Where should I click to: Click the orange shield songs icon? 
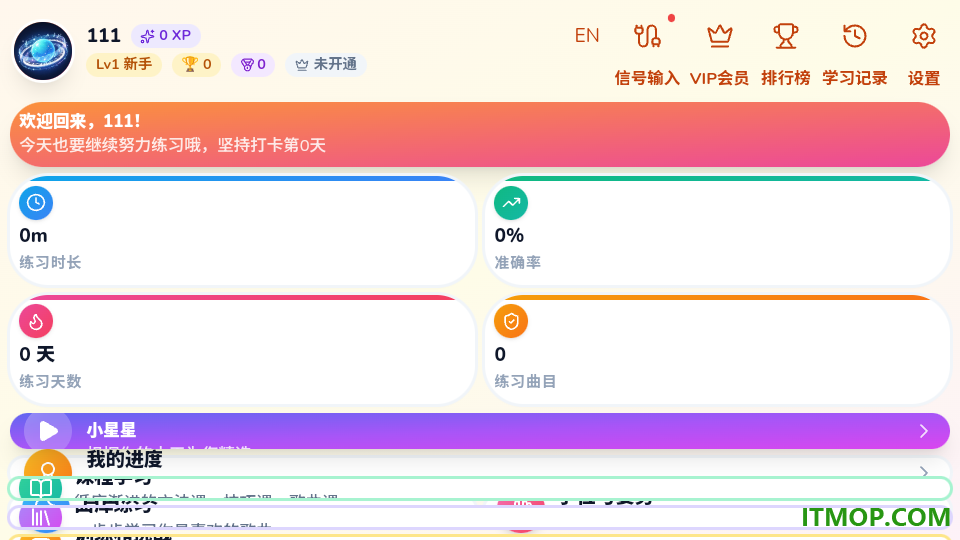[x=511, y=321]
